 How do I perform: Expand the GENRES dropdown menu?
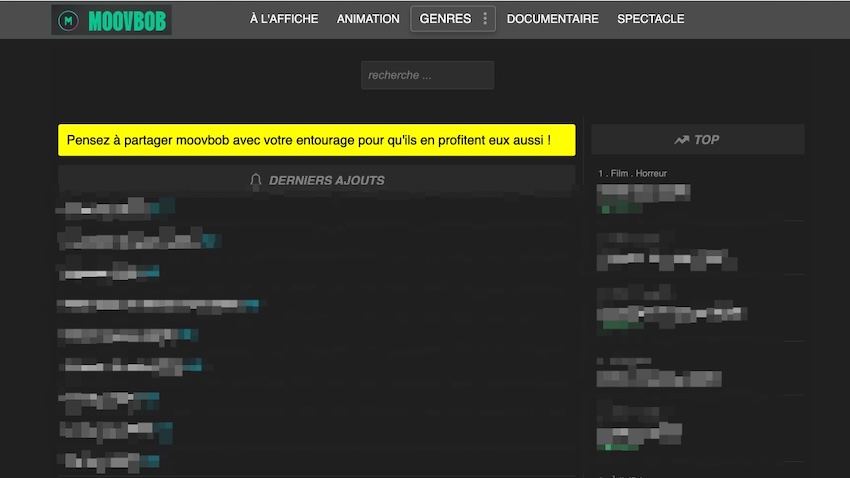tap(445, 19)
